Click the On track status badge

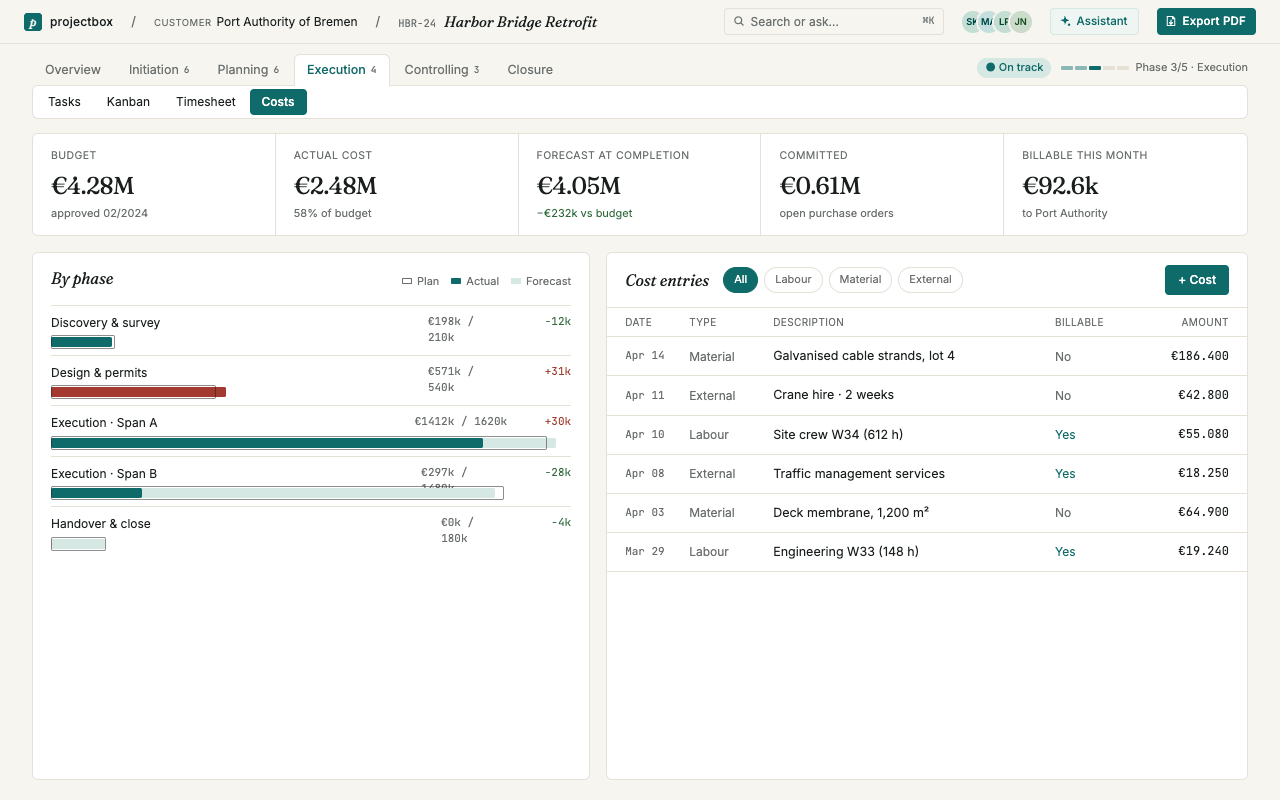[x=1014, y=68]
